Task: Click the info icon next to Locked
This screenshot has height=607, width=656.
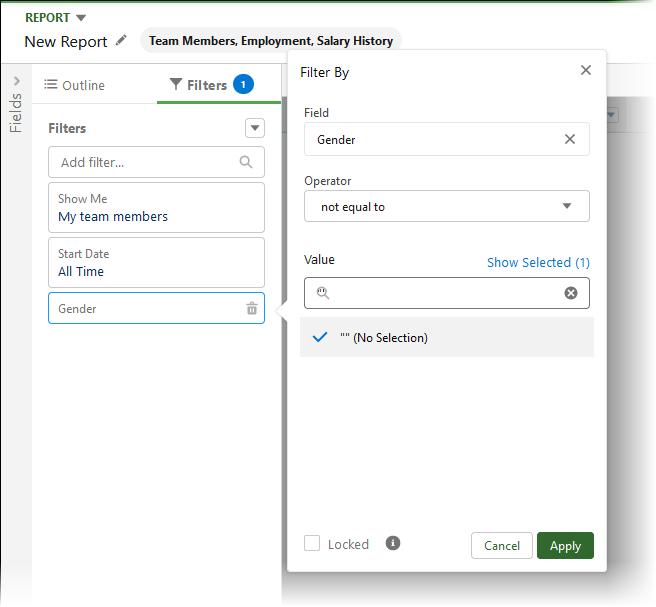Action: click(x=393, y=543)
